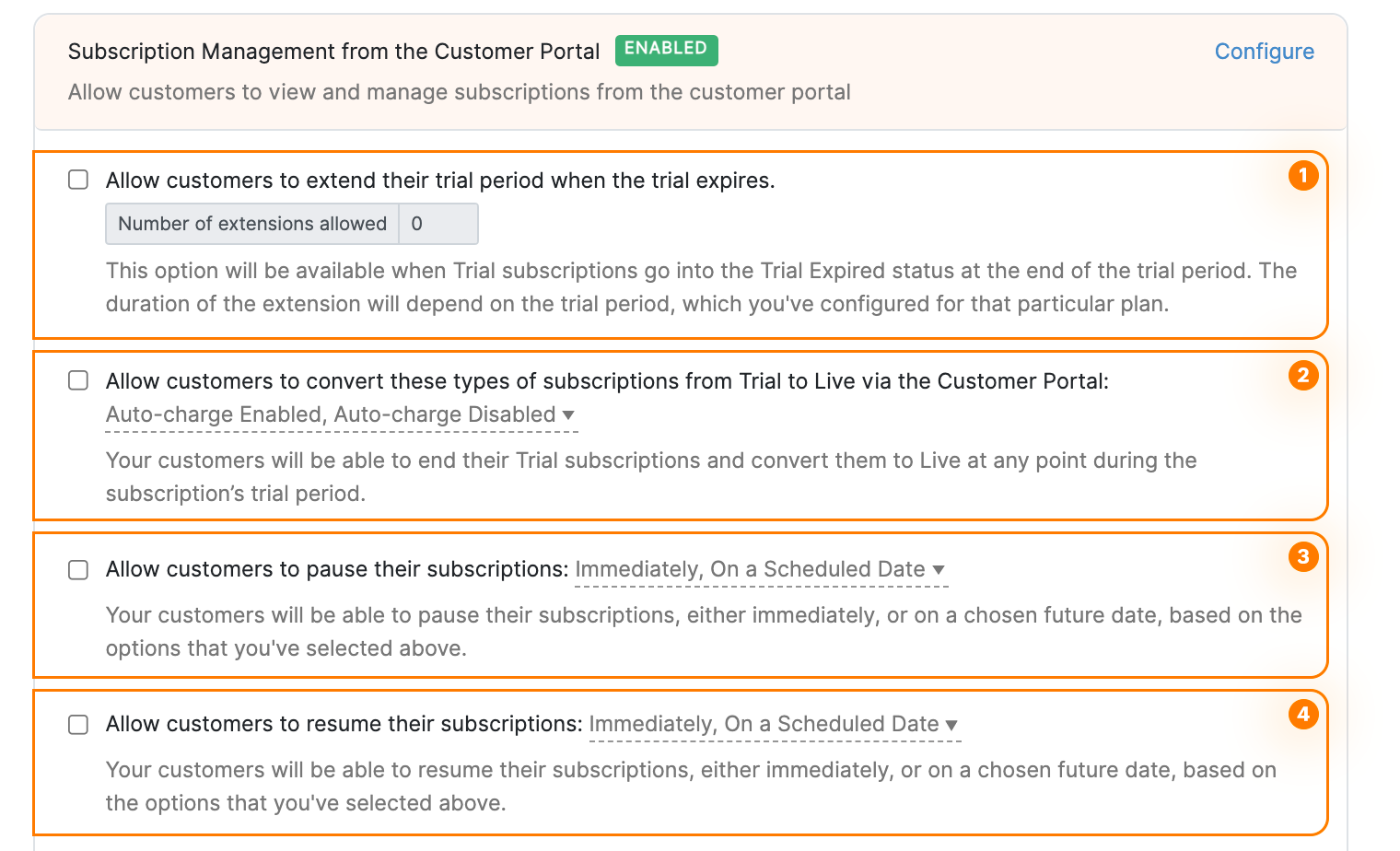Click the Configure link
This screenshot has height=851, width=1400.
coord(1264,52)
